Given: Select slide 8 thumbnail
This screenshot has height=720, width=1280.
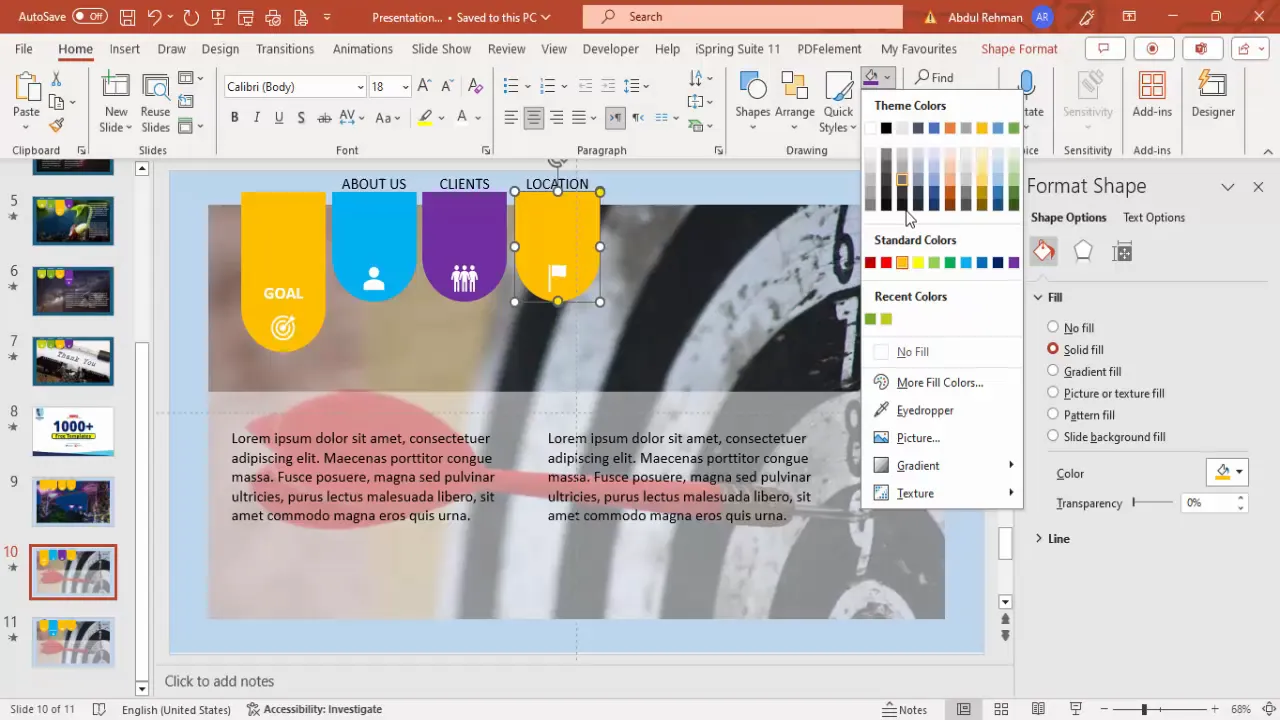Looking at the screenshot, I should pos(73,431).
